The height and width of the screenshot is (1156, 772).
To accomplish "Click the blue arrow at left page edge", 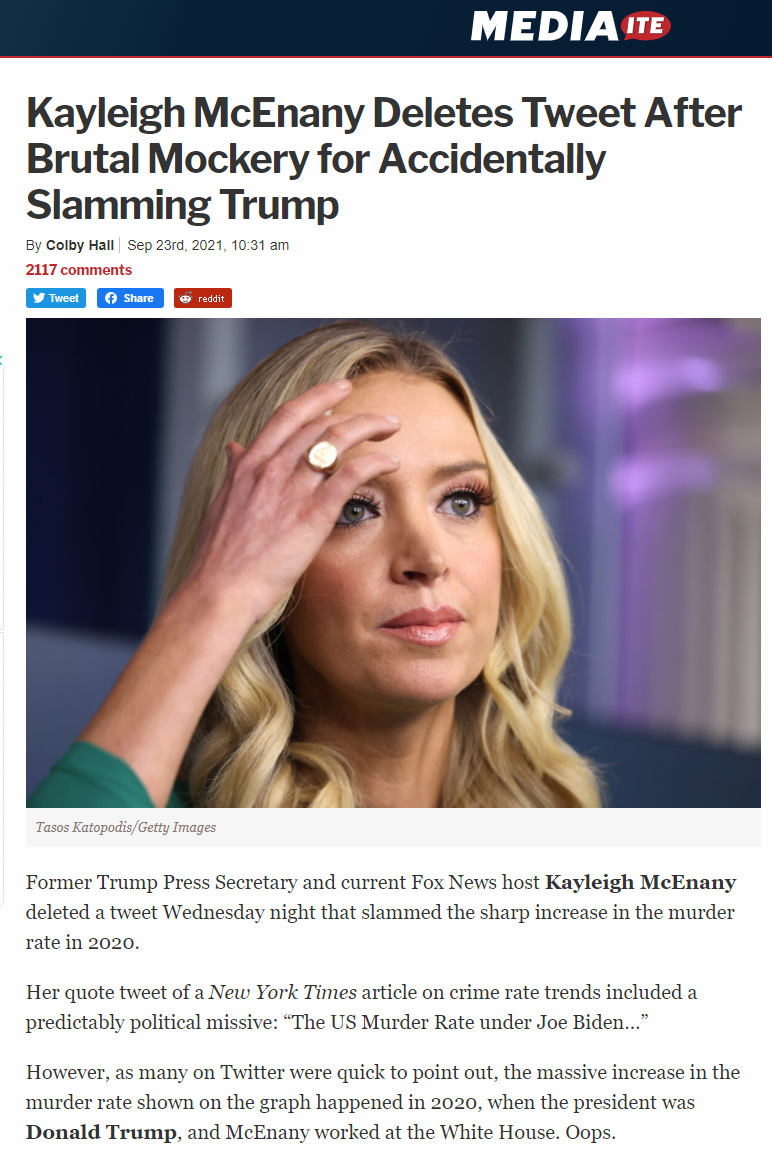I will (x=1, y=361).
